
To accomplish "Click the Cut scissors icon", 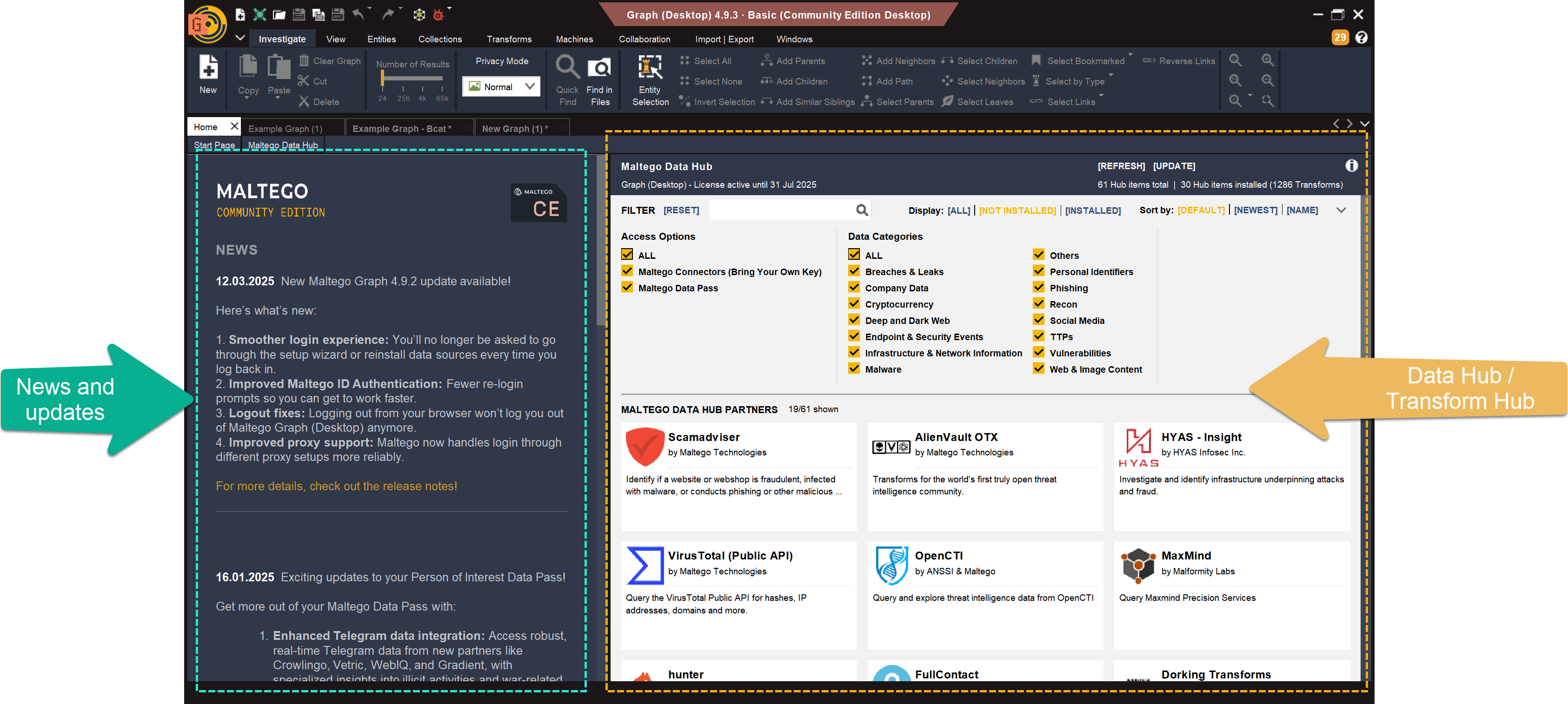I will point(303,80).
